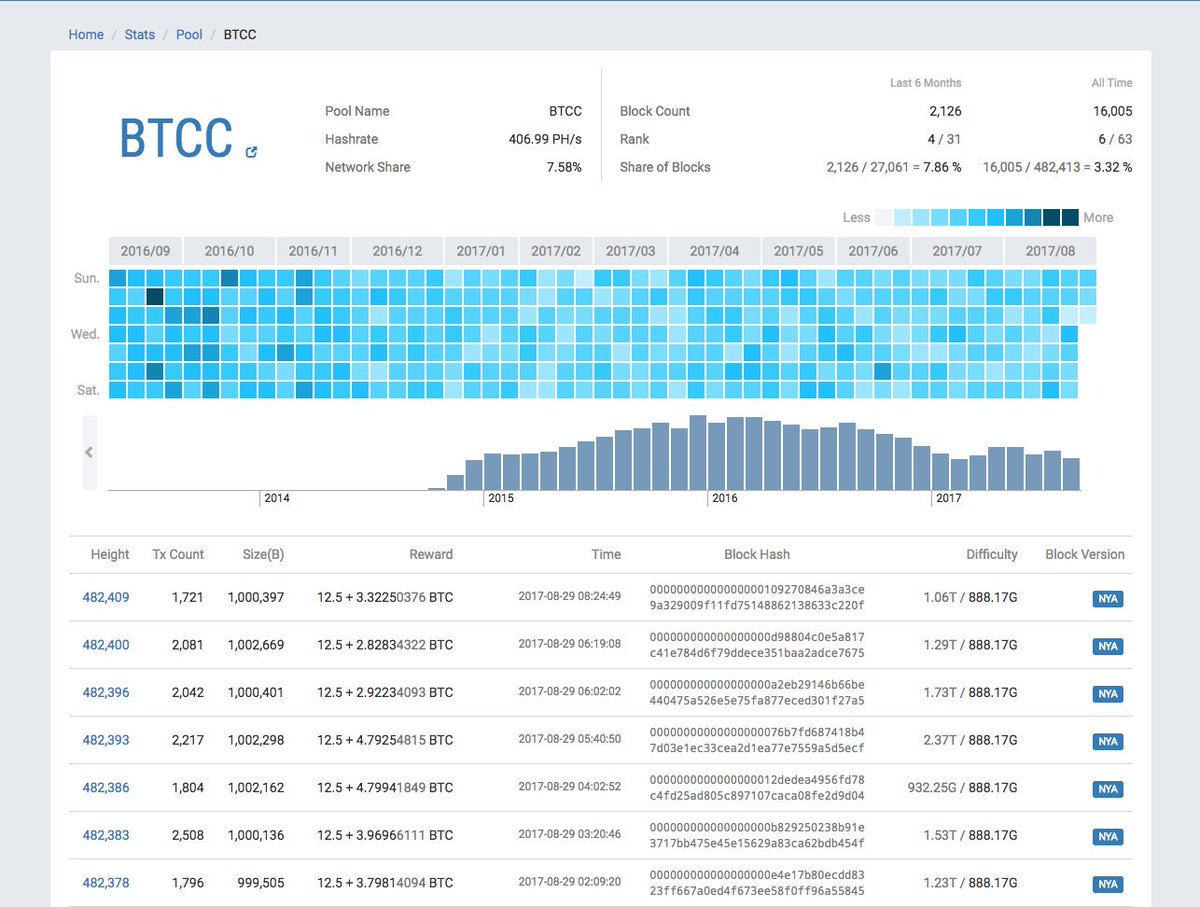Click the 2015 marker on history chart

pyautogui.click(x=501, y=498)
